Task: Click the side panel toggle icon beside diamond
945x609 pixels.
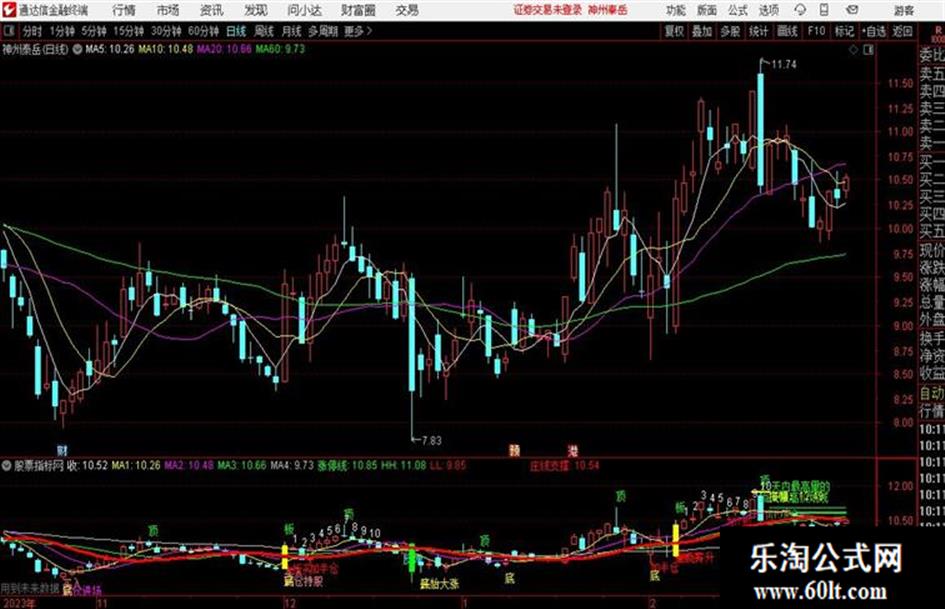Action: click(x=868, y=50)
